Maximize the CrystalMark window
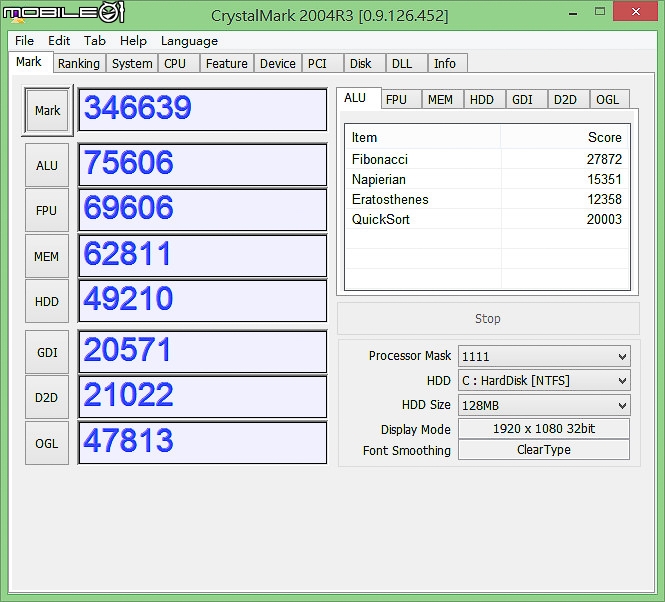 tap(600, 11)
